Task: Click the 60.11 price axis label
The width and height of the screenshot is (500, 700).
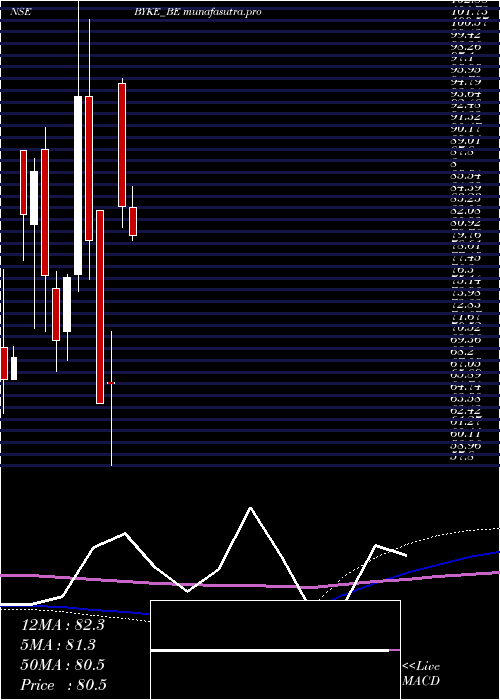Action: coord(467,434)
